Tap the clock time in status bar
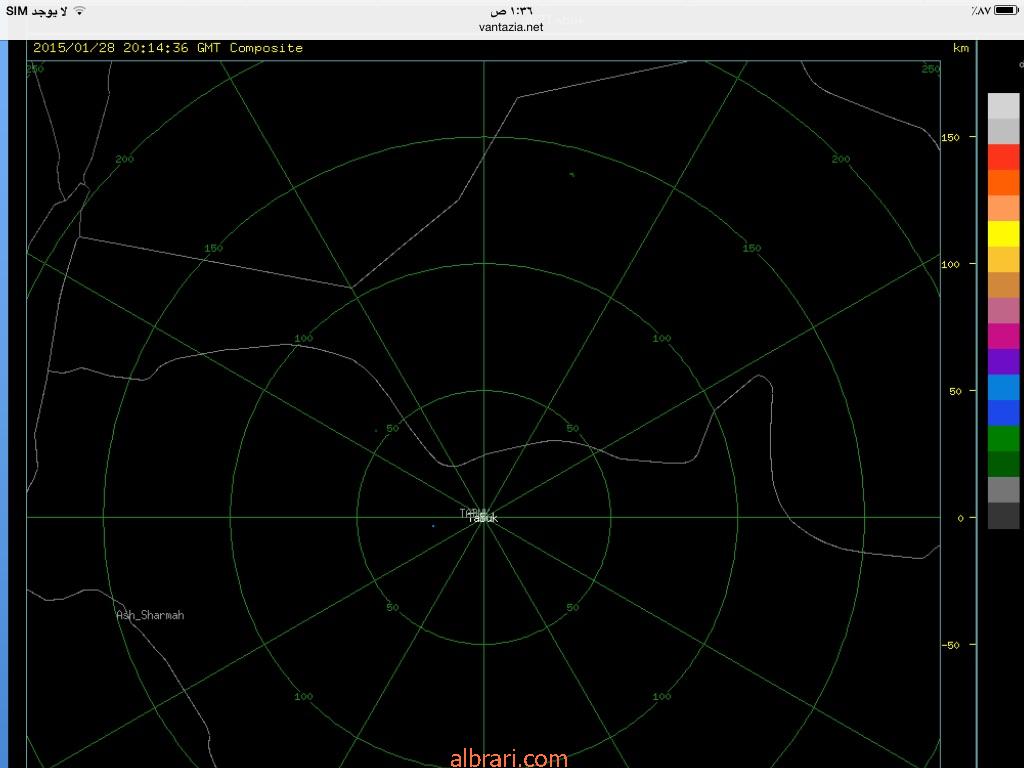1024x768 pixels. coord(511,11)
